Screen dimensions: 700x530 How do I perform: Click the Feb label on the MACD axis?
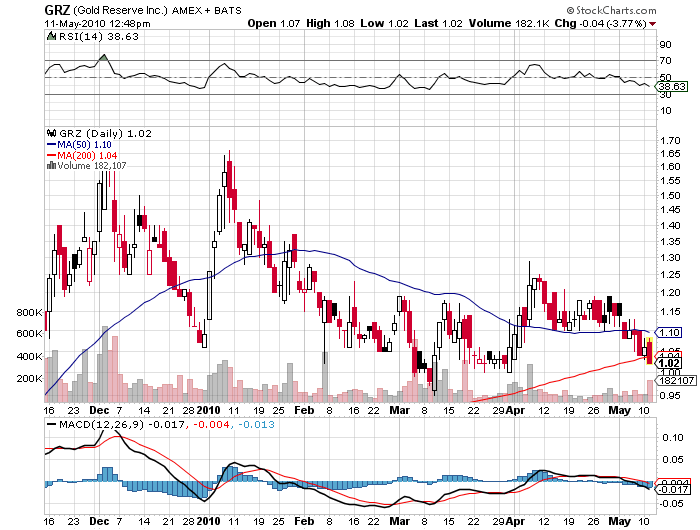pyautogui.click(x=304, y=521)
